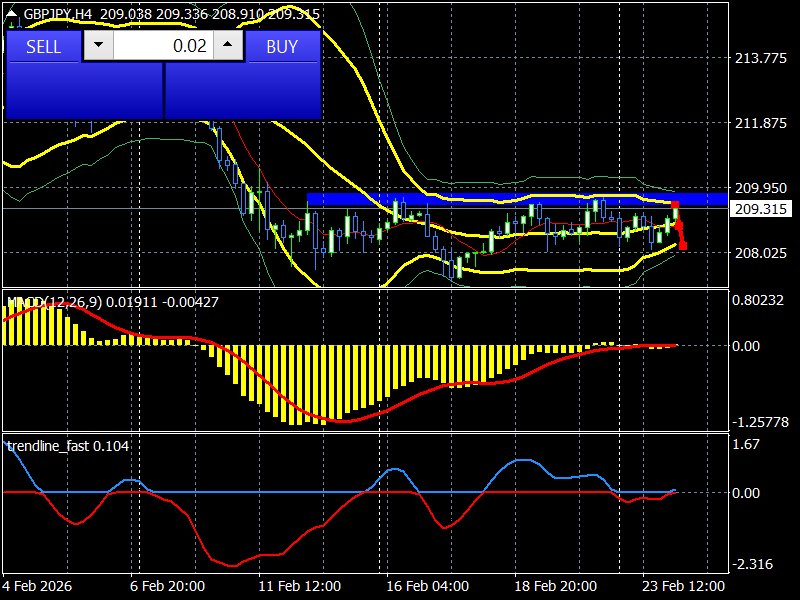This screenshot has height=600, width=800.
Task: Click the 23 Feb 12:00 time label
Action: [x=684, y=586]
